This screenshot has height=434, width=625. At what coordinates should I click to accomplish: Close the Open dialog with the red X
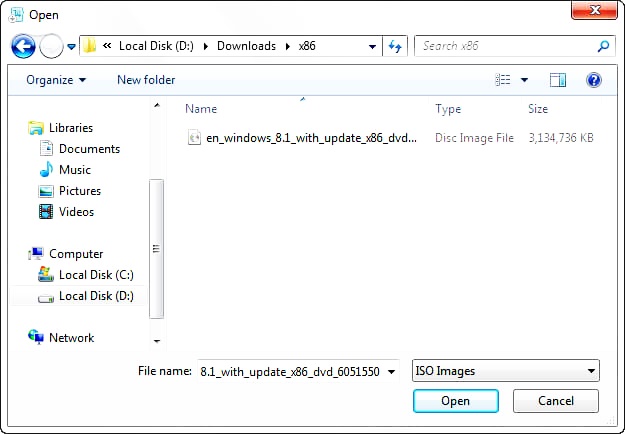(594, 10)
